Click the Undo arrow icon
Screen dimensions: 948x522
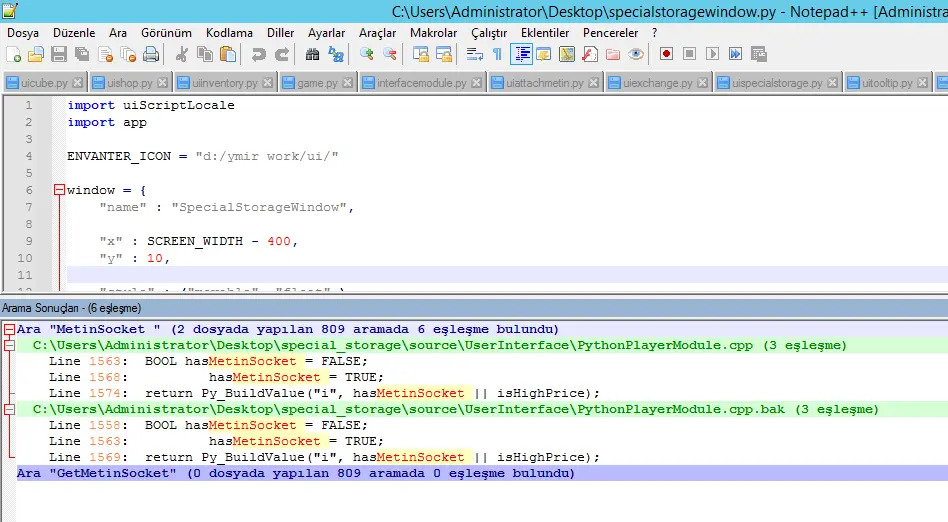[x=259, y=54]
